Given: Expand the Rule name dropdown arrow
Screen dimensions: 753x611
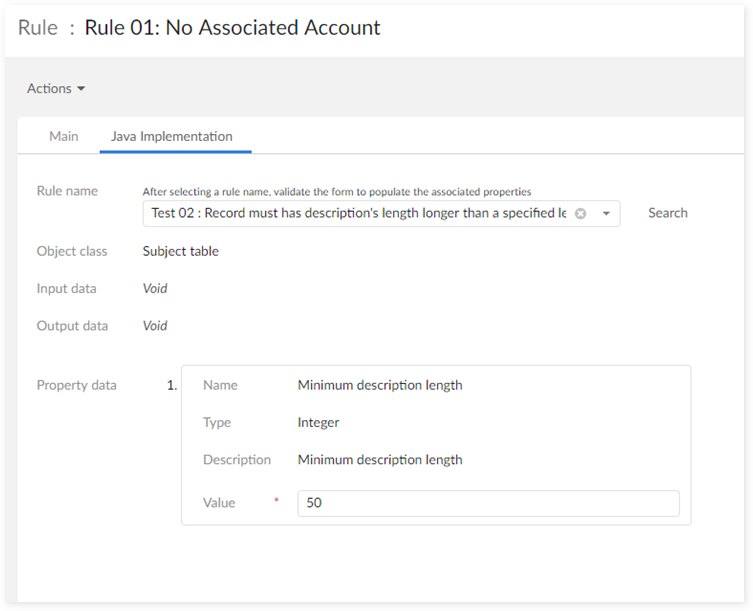Looking at the screenshot, I should click(606, 213).
